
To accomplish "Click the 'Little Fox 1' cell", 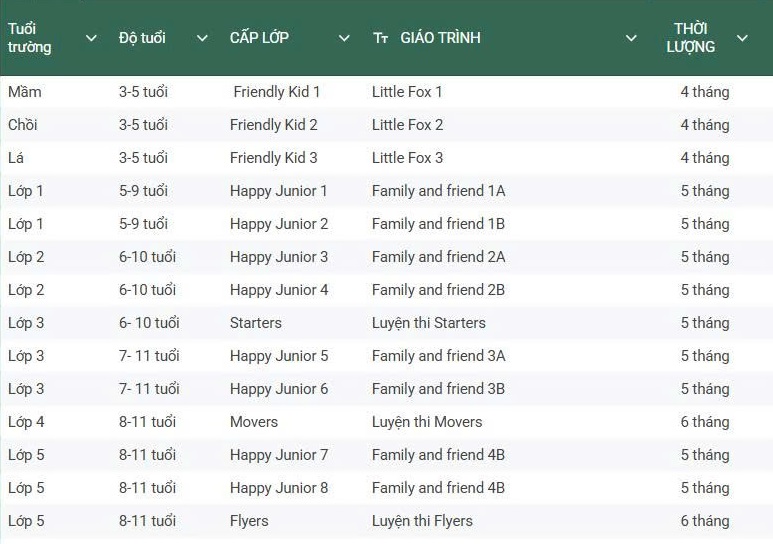I will (x=407, y=92).
